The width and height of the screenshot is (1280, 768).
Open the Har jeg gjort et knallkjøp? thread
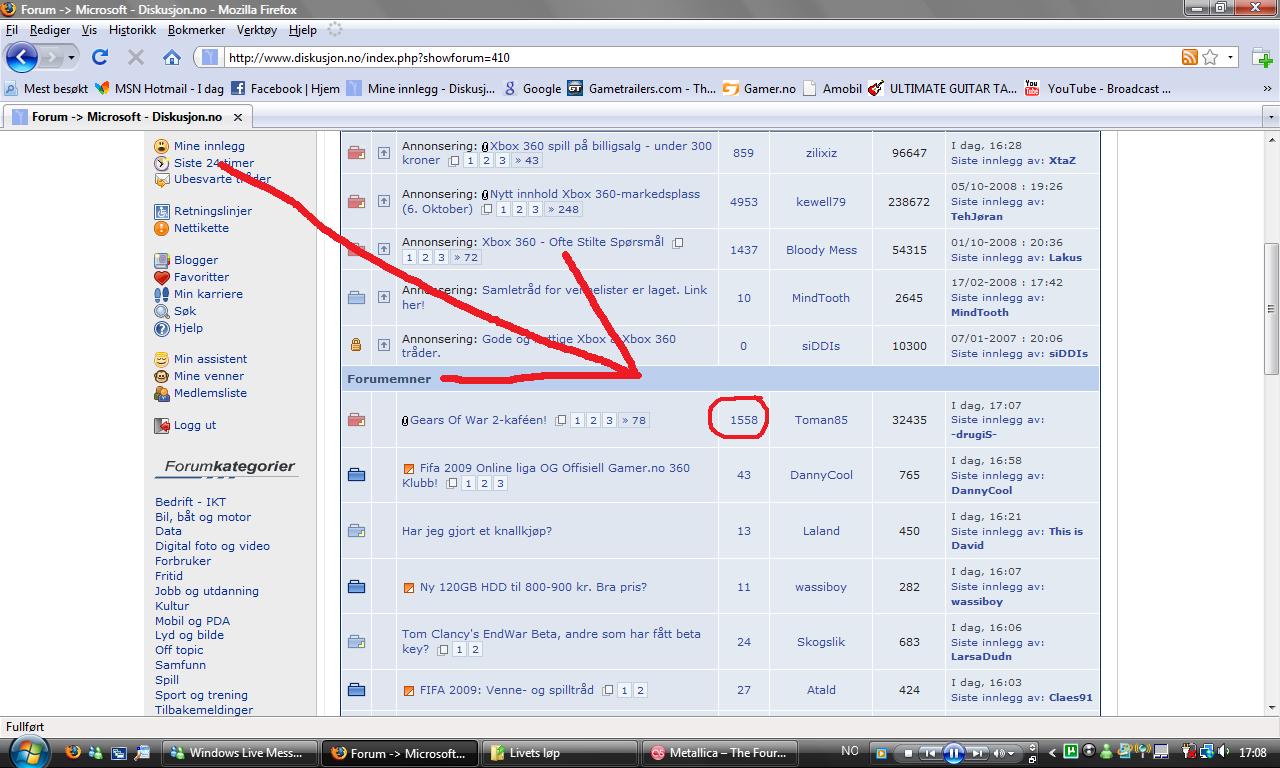pyautogui.click(x=477, y=531)
